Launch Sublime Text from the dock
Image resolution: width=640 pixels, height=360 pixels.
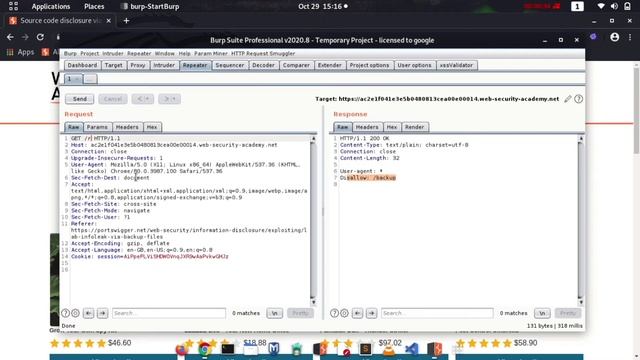point(365,349)
